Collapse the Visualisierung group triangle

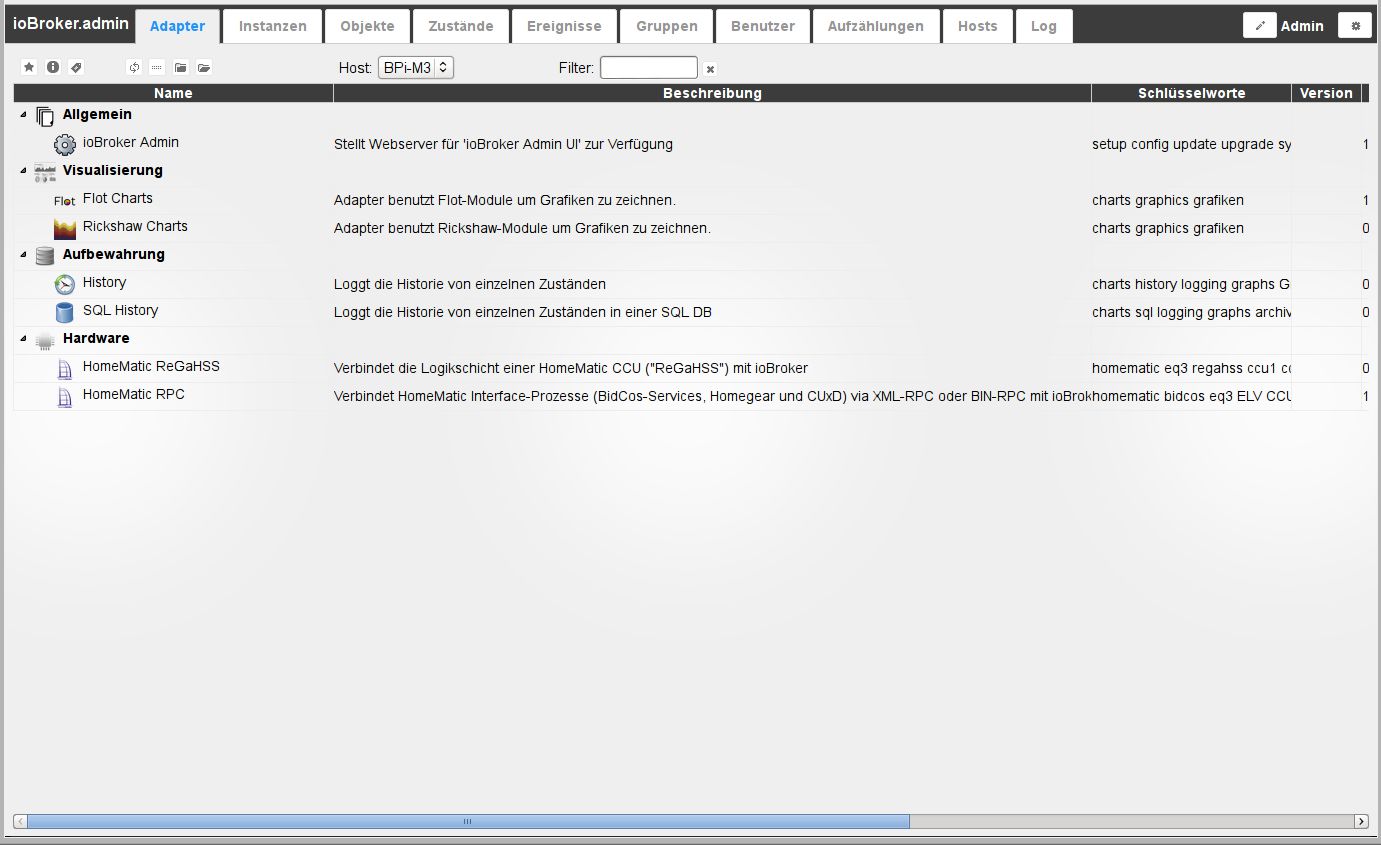click(24, 171)
